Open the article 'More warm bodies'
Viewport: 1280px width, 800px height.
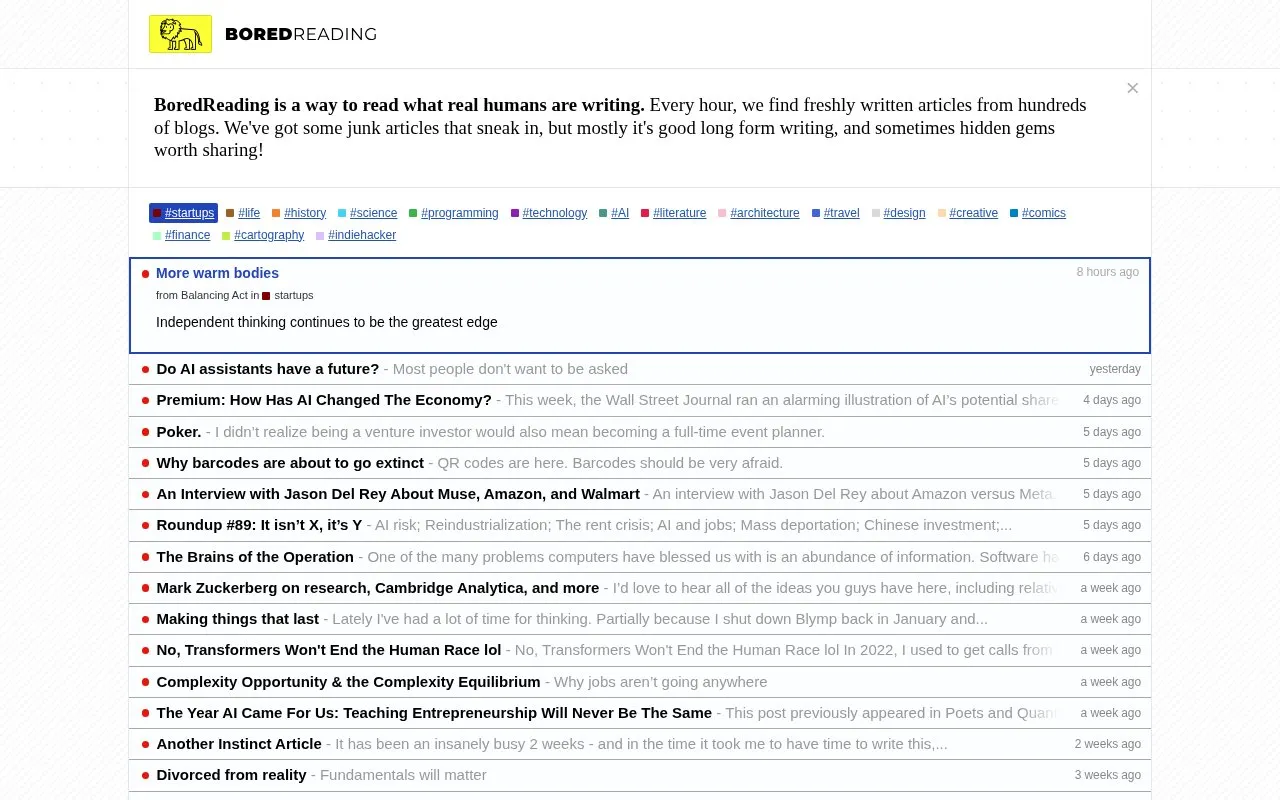click(x=217, y=273)
